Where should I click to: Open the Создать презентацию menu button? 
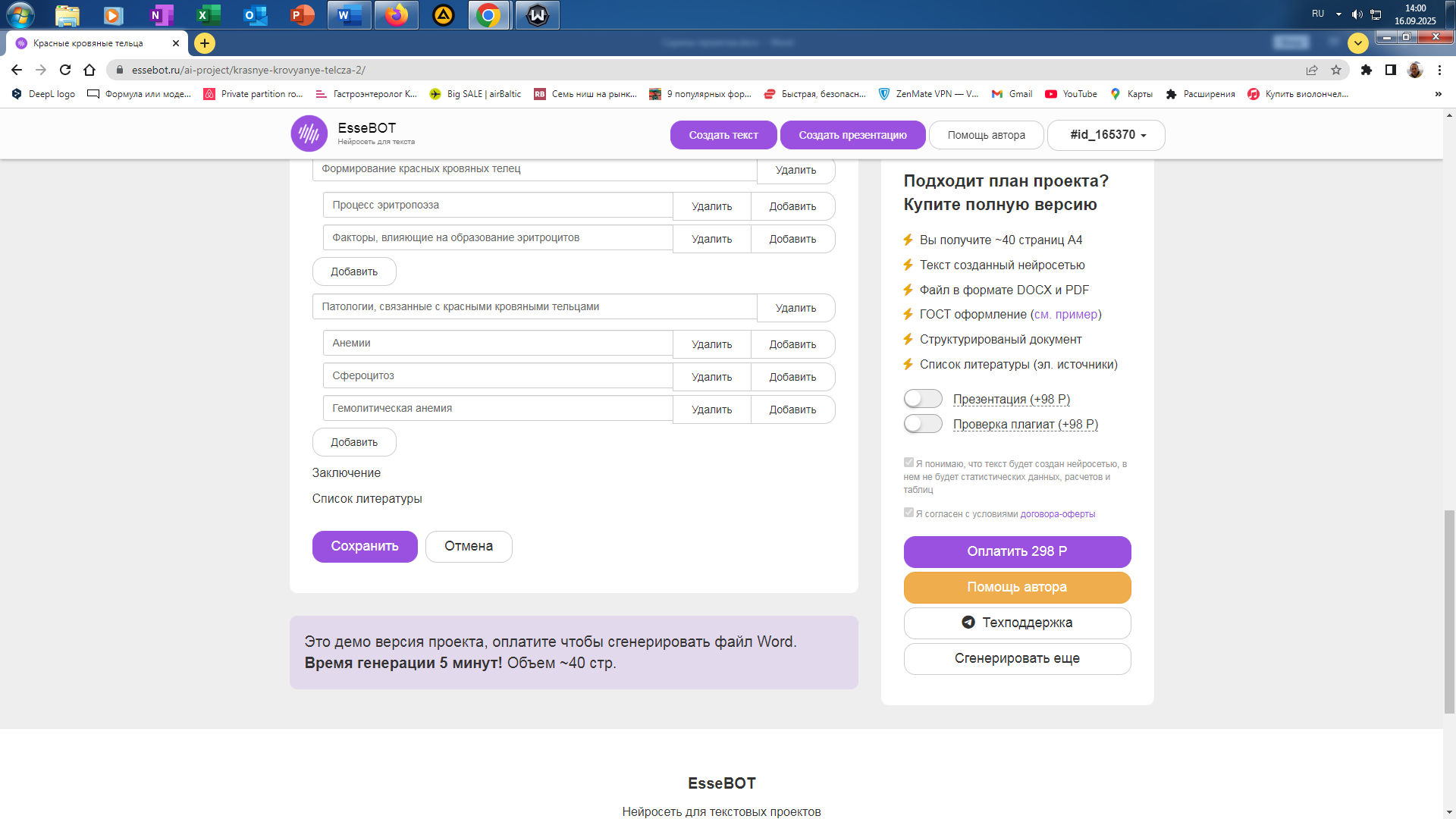point(852,135)
